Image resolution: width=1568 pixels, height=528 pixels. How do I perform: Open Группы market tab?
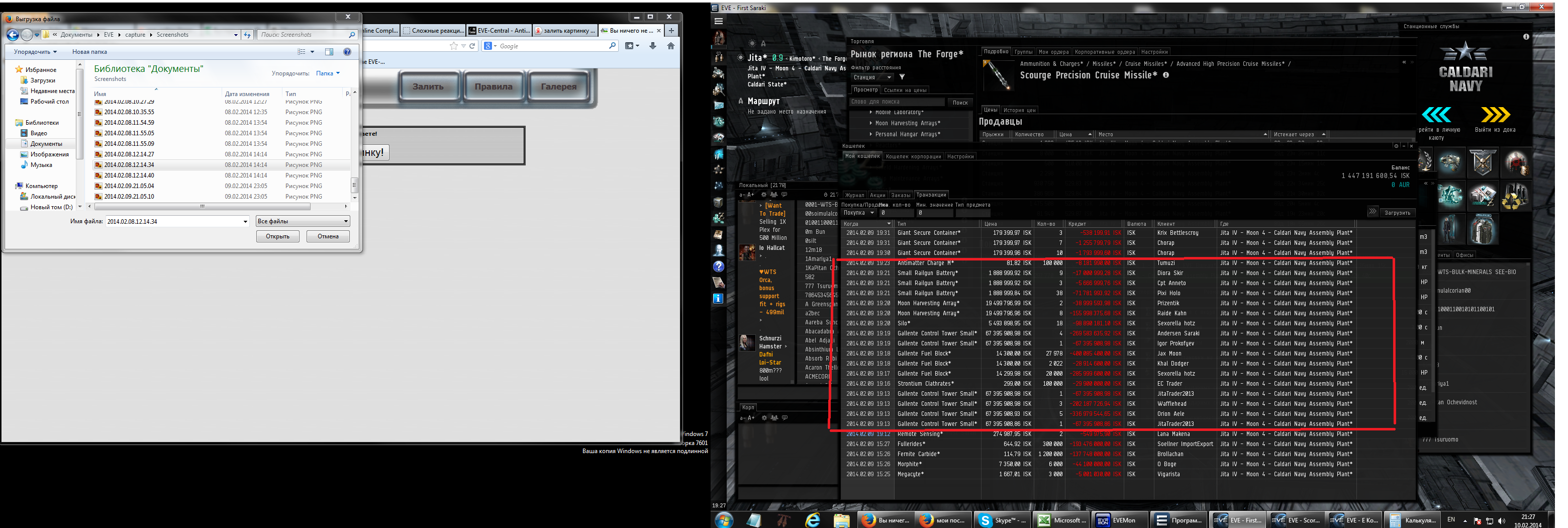pyautogui.click(x=1023, y=52)
